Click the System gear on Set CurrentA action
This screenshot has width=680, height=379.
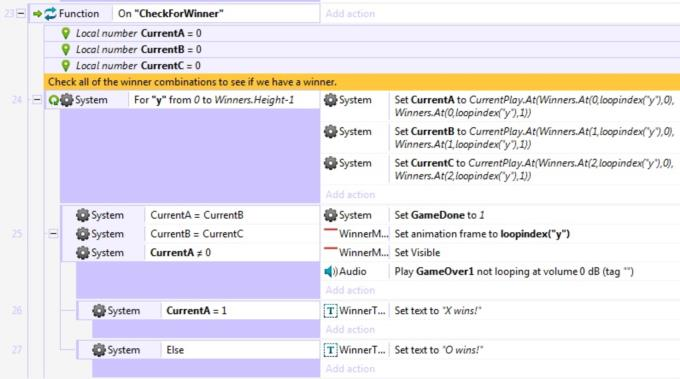coord(330,100)
